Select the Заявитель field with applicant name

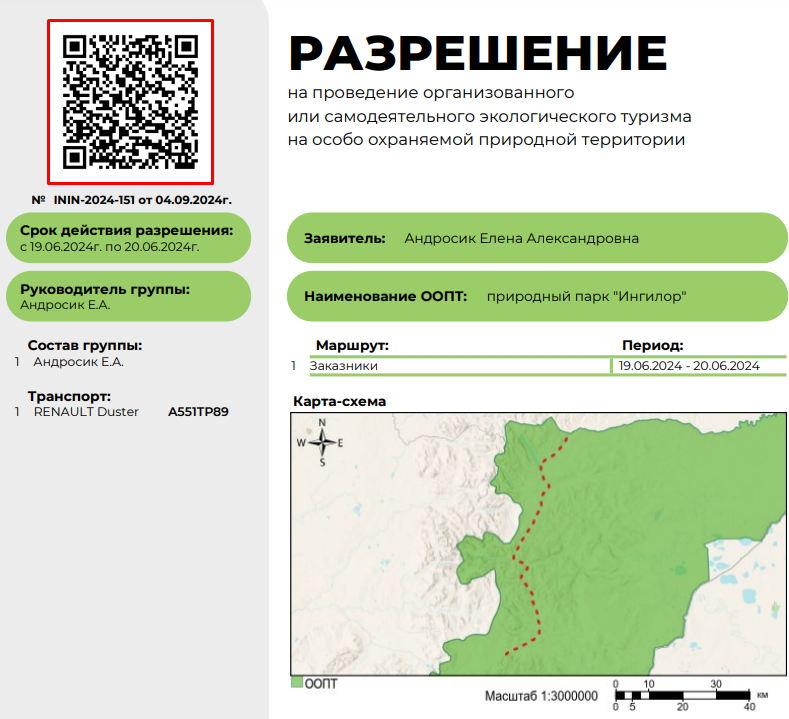tap(537, 239)
